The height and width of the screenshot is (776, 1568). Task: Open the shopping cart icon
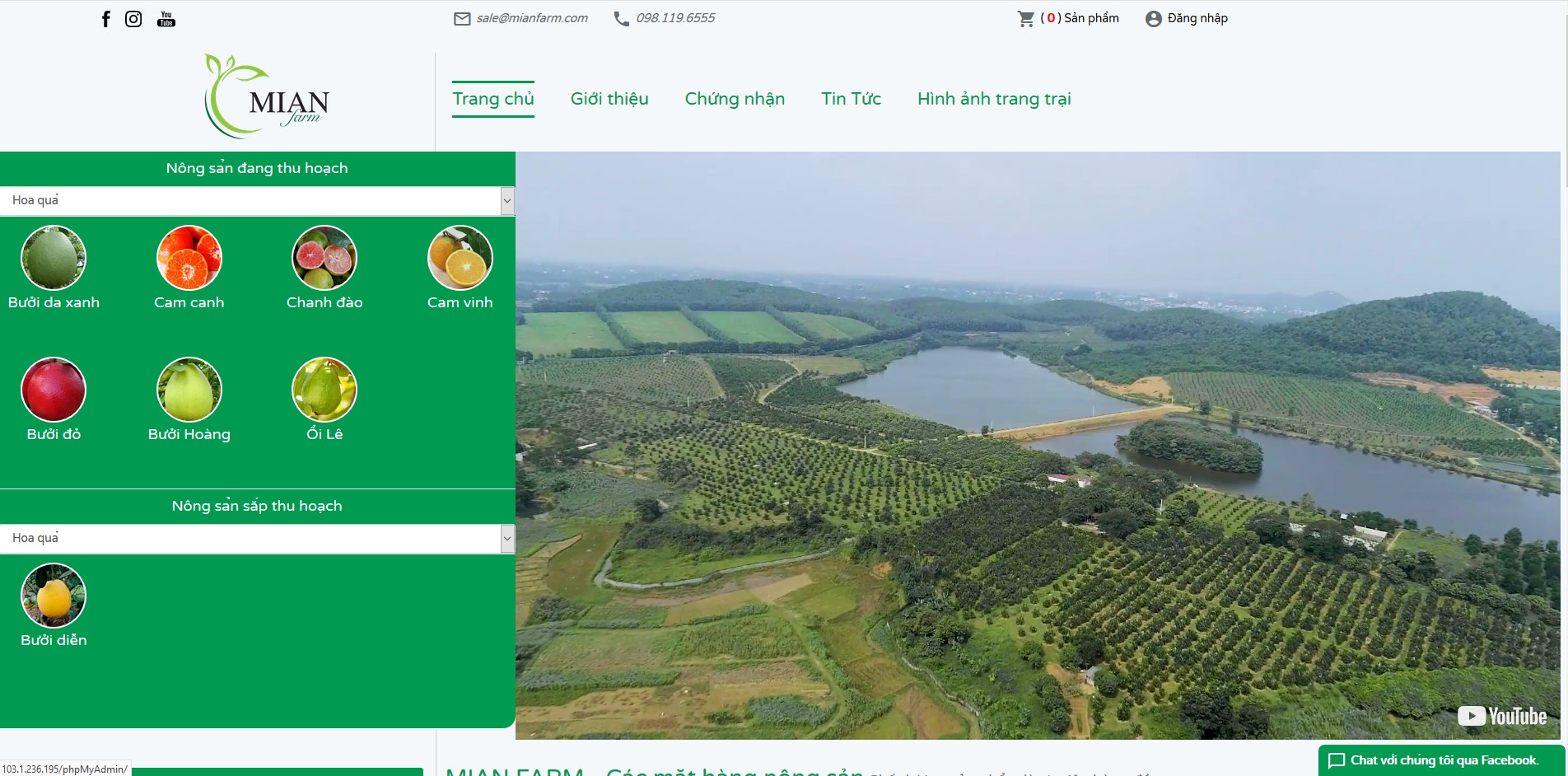click(x=1026, y=18)
